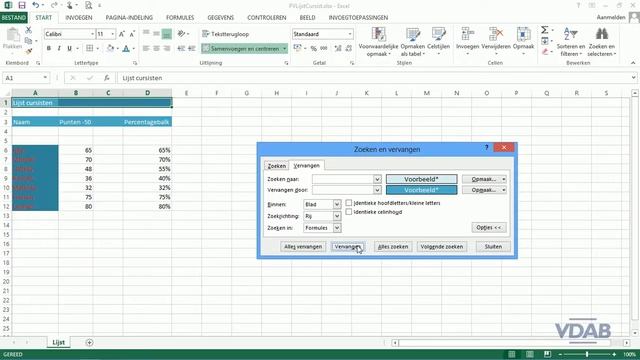Check Identieke celinhoud option
The image size is (640, 360).
point(349,212)
